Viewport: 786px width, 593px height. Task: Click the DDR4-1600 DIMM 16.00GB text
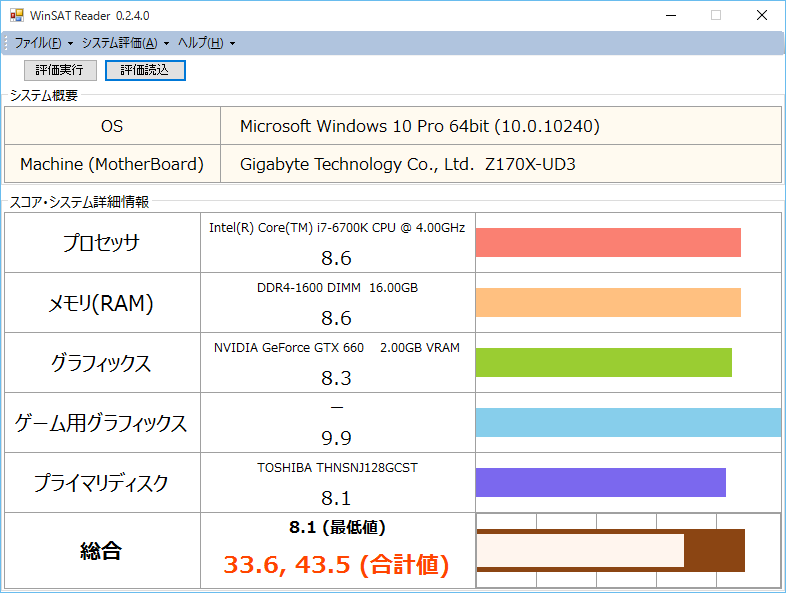point(337,288)
